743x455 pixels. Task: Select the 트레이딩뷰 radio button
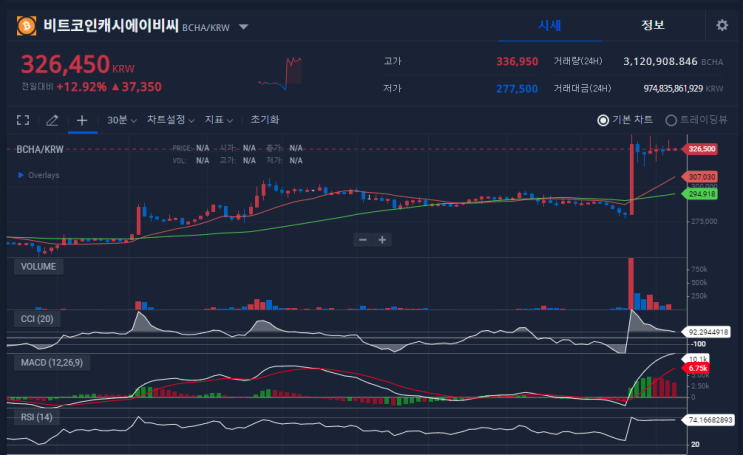pos(671,120)
